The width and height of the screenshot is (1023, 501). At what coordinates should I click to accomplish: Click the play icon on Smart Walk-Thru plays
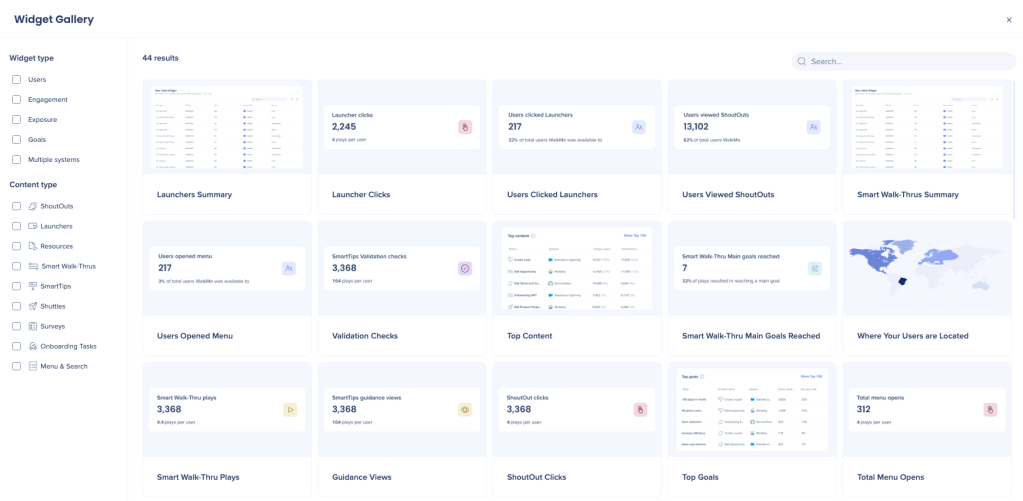[290, 409]
